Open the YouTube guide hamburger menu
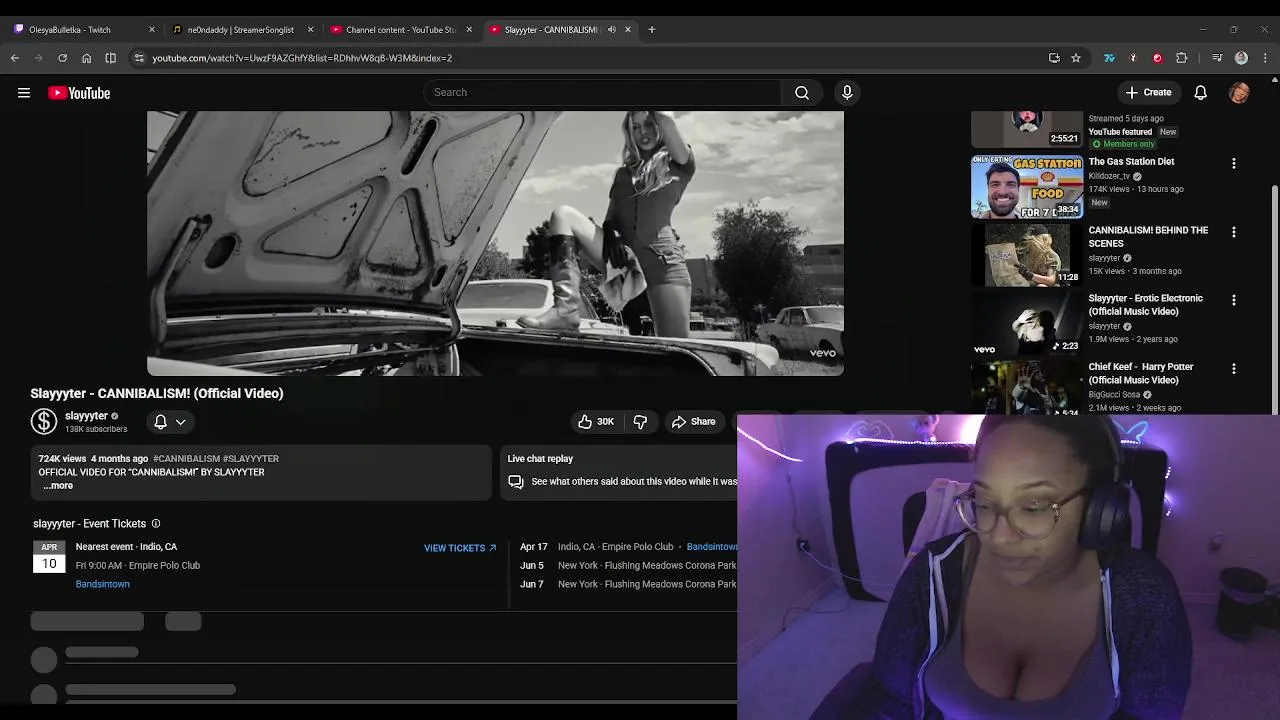 (x=24, y=93)
